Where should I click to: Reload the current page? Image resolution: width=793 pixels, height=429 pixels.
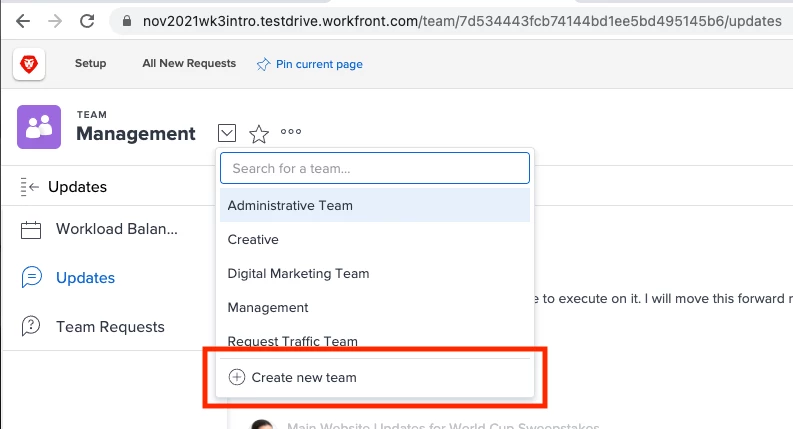(x=87, y=21)
